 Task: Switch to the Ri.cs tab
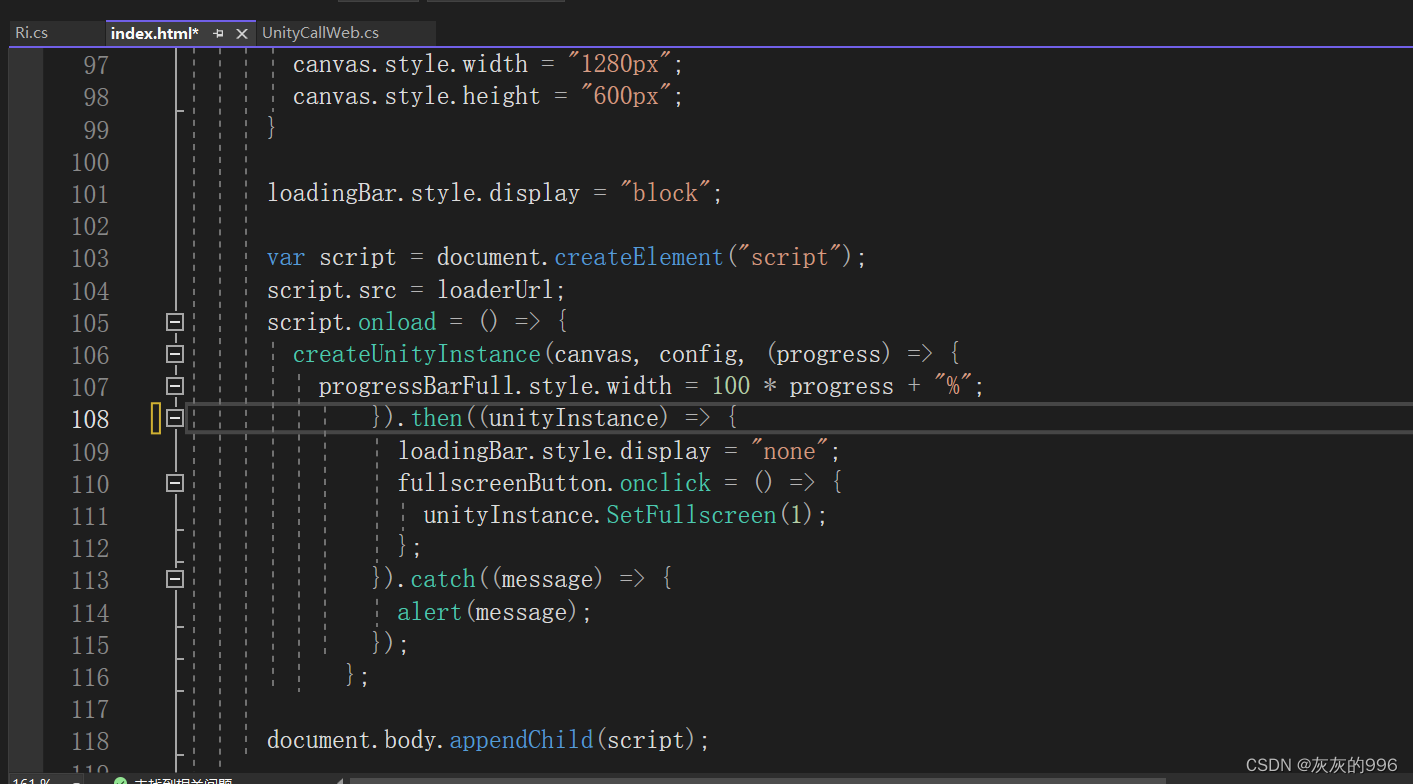pos(32,33)
